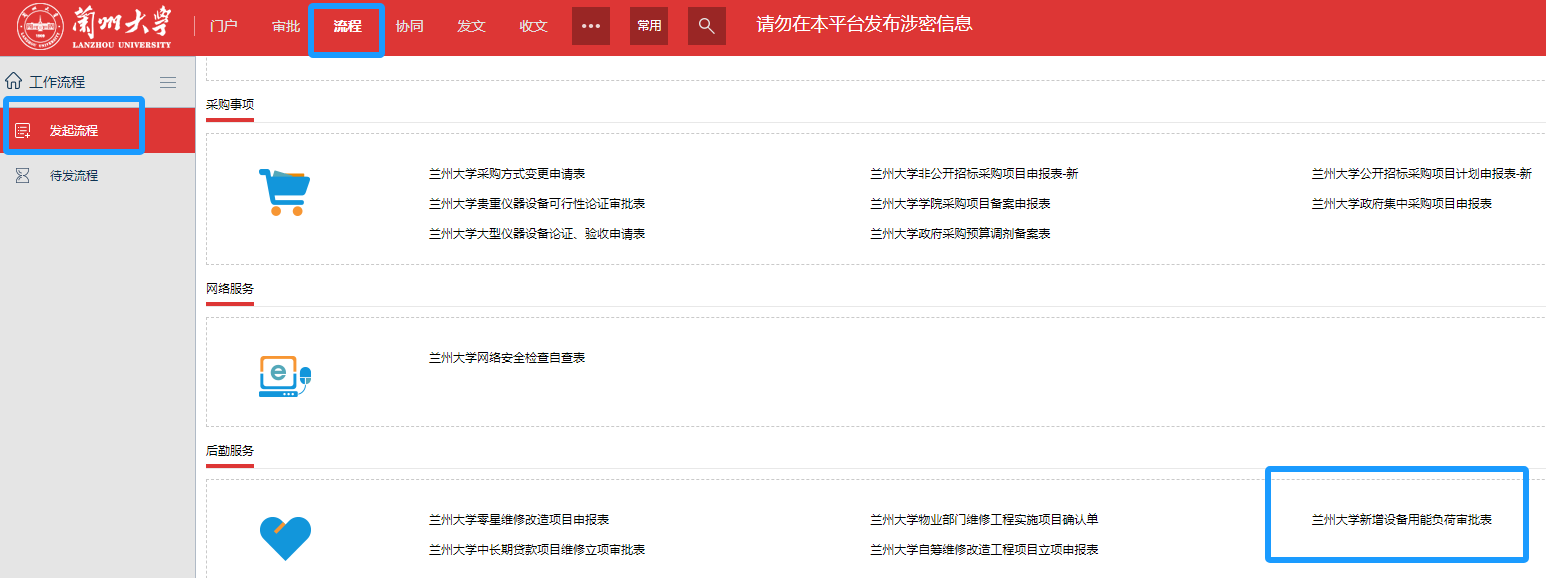Screen dimensions: 1546x578
Task: Click the blue heart icon under 后勤服务
Action: tap(285, 539)
